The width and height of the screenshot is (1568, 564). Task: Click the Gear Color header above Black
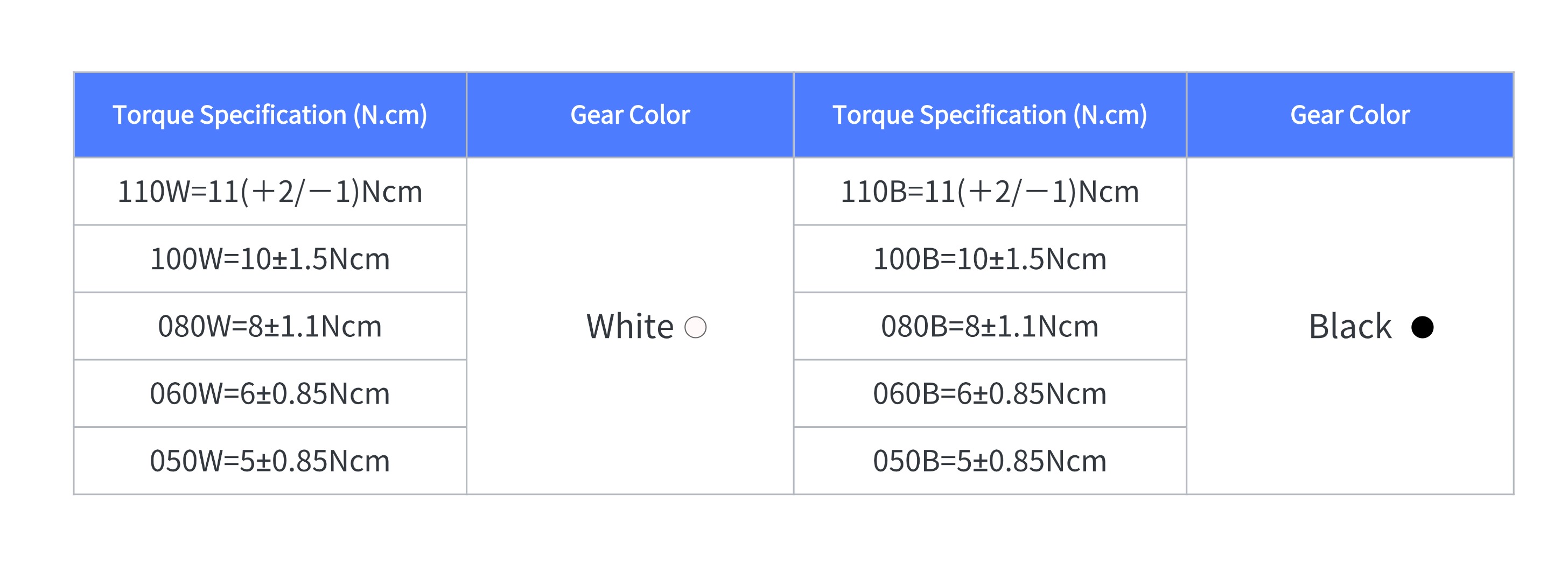pos(1350,115)
